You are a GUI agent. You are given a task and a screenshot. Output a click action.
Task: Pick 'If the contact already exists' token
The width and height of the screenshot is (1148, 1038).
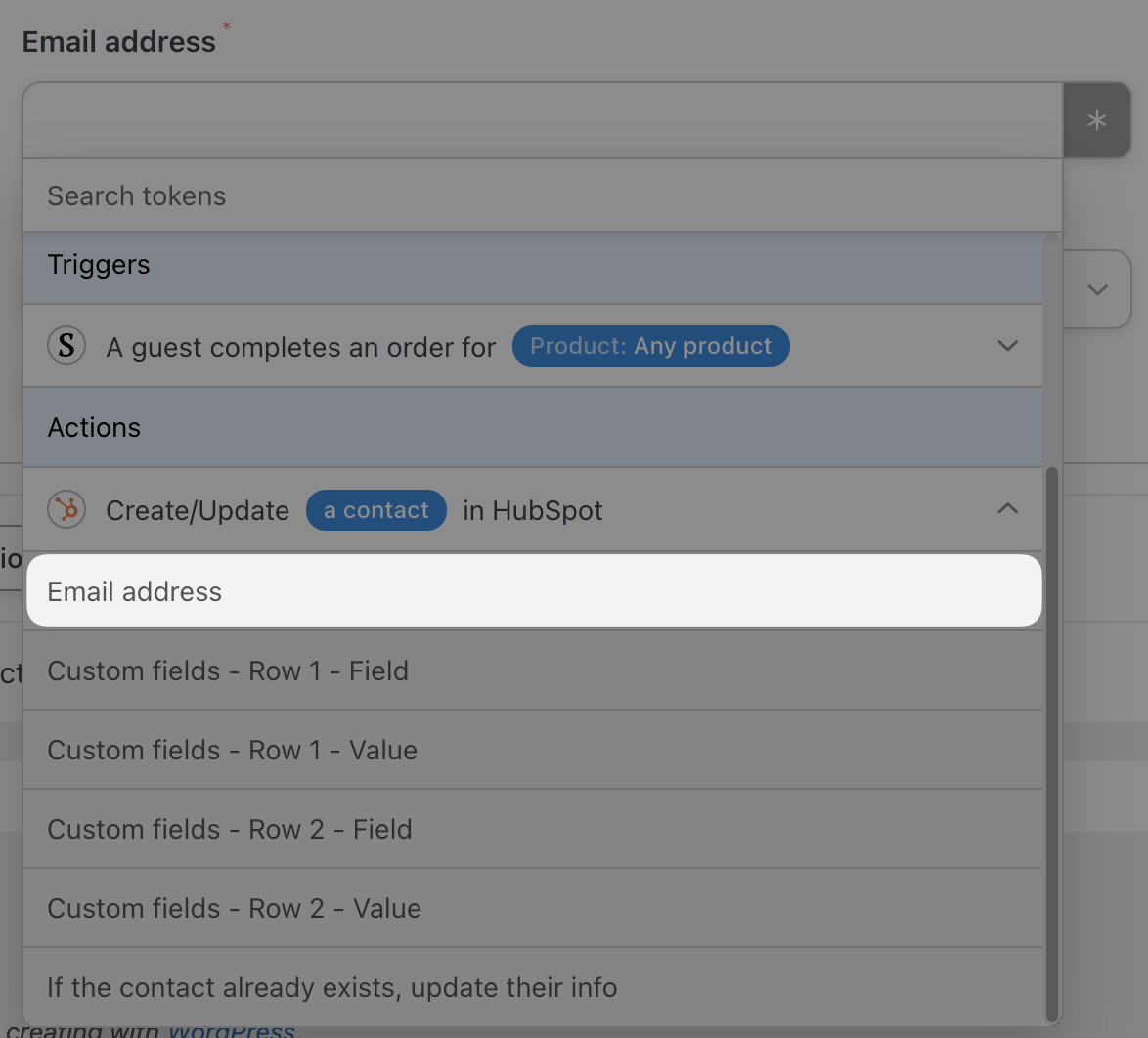pos(533,987)
